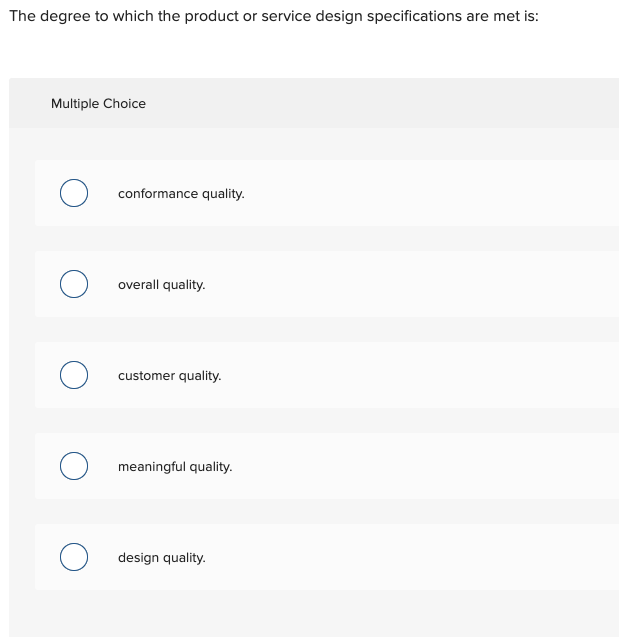Click the 'conformance quality.' answer text
Image resolution: width=619 pixels, height=637 pixels.
pos(181,194)
